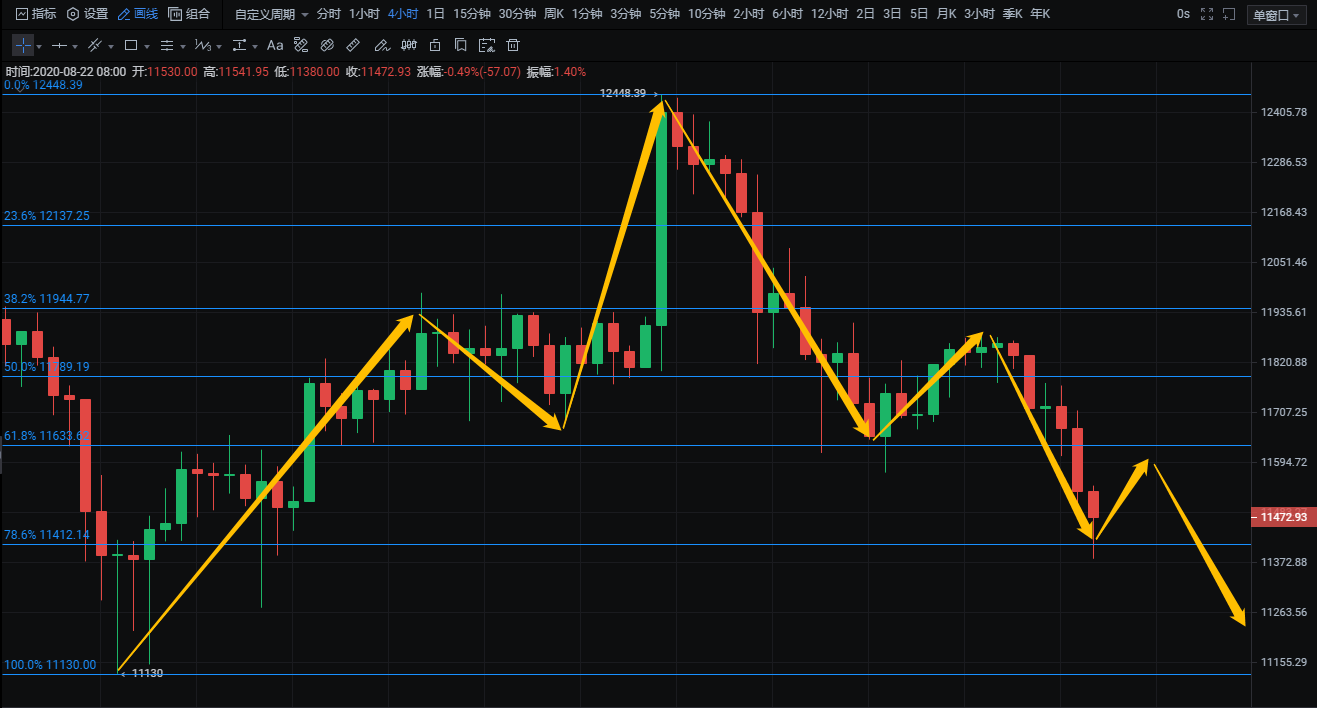The width and height of the screenshot is (1317, 708).
Task: Select the rectangle shape drawing tool
Action: 130,45
